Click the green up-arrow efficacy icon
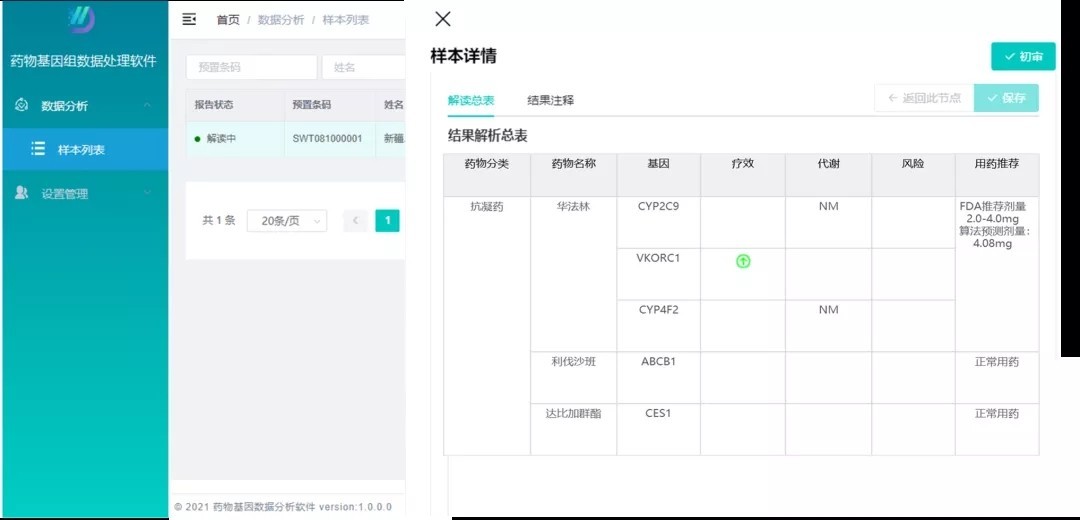This screenshot has width=1080, height=520. (743, 261)
